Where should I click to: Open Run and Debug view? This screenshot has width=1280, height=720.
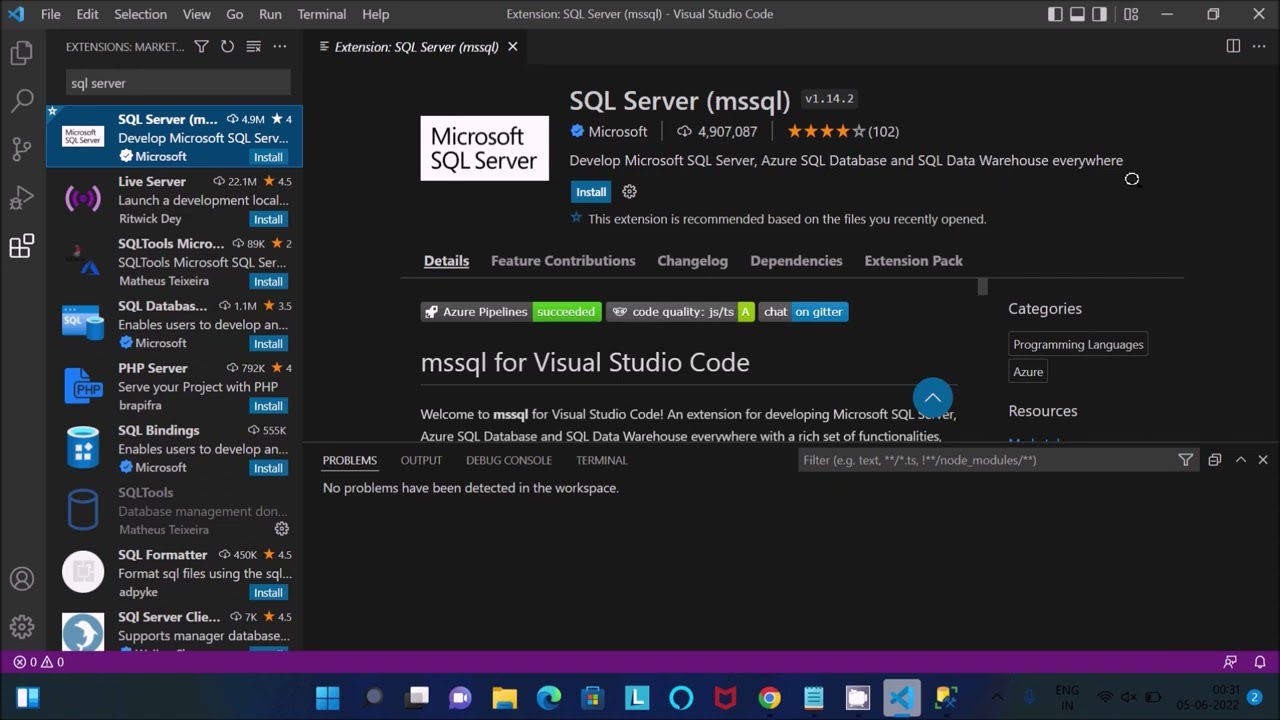(22, 197)
